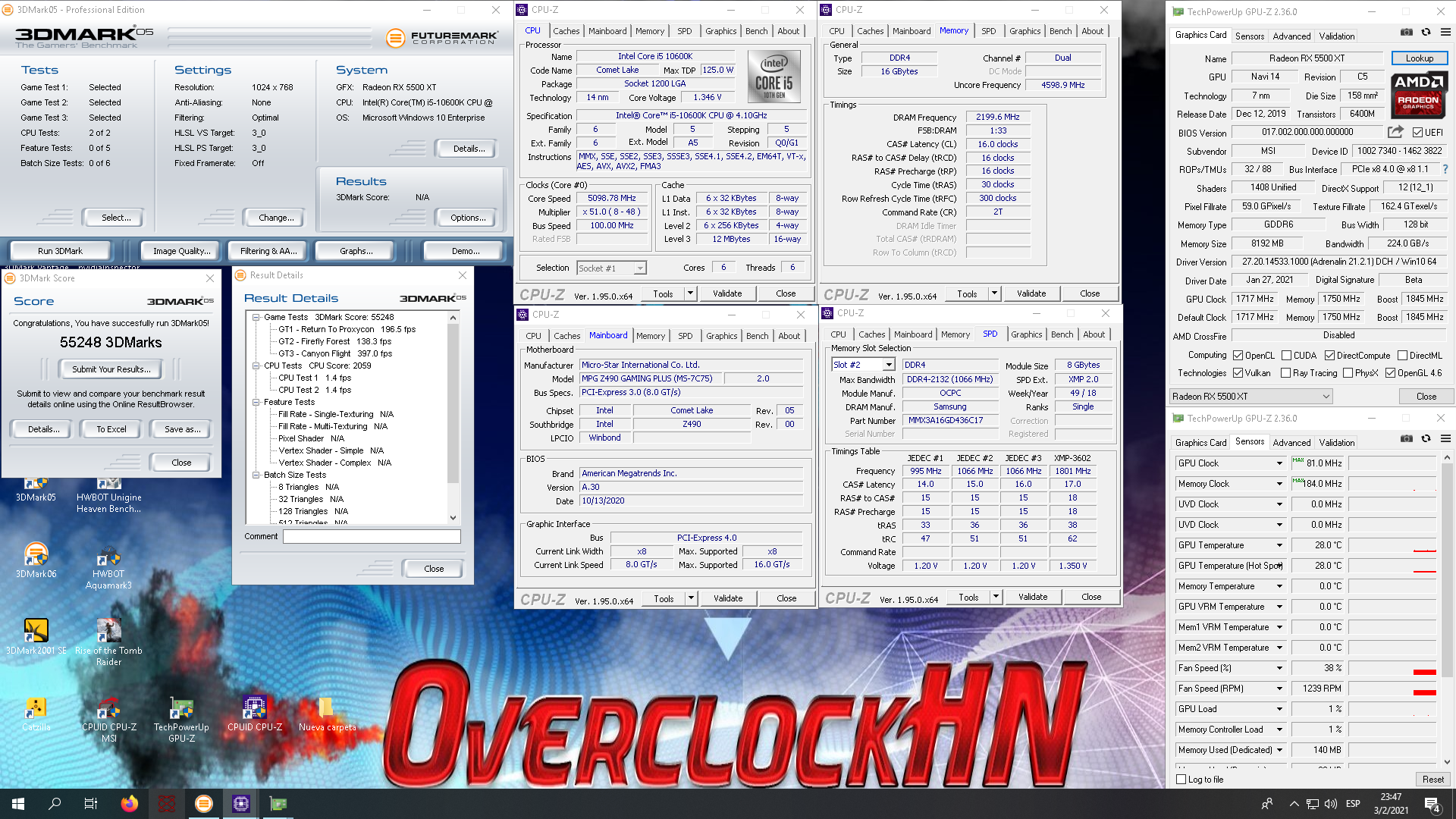Toggle the OpenCL checkbox
This screenshot has width=1456, height=819.
click(1238, 356)
